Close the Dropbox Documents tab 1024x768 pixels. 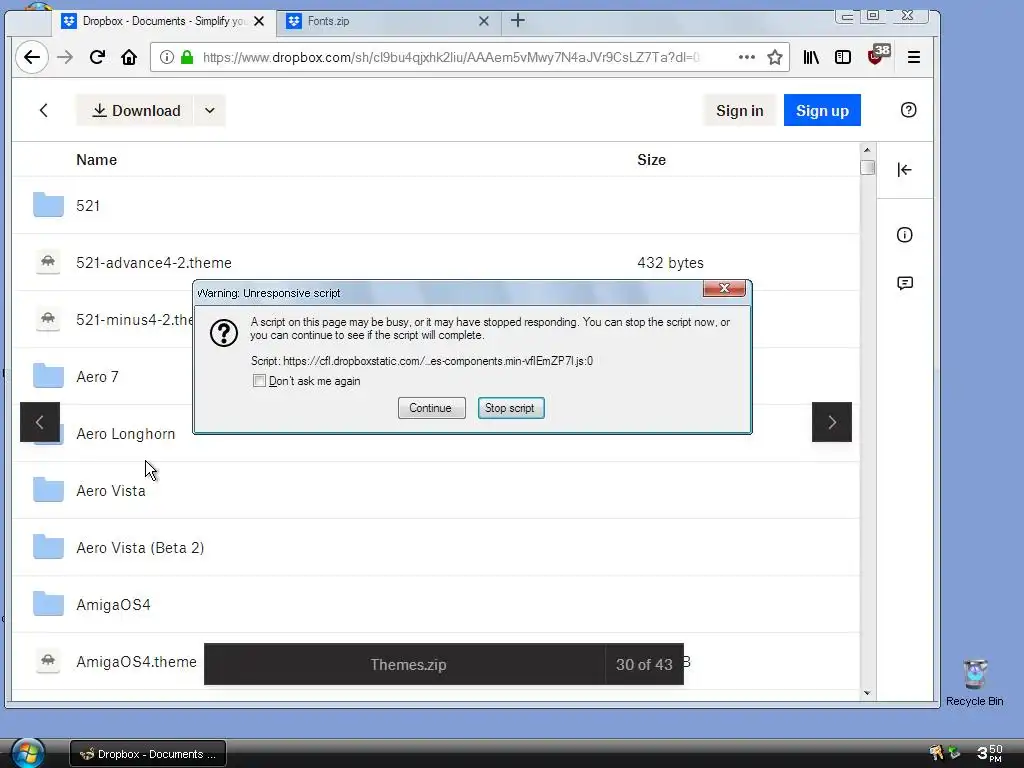click(x=259, y=21)
